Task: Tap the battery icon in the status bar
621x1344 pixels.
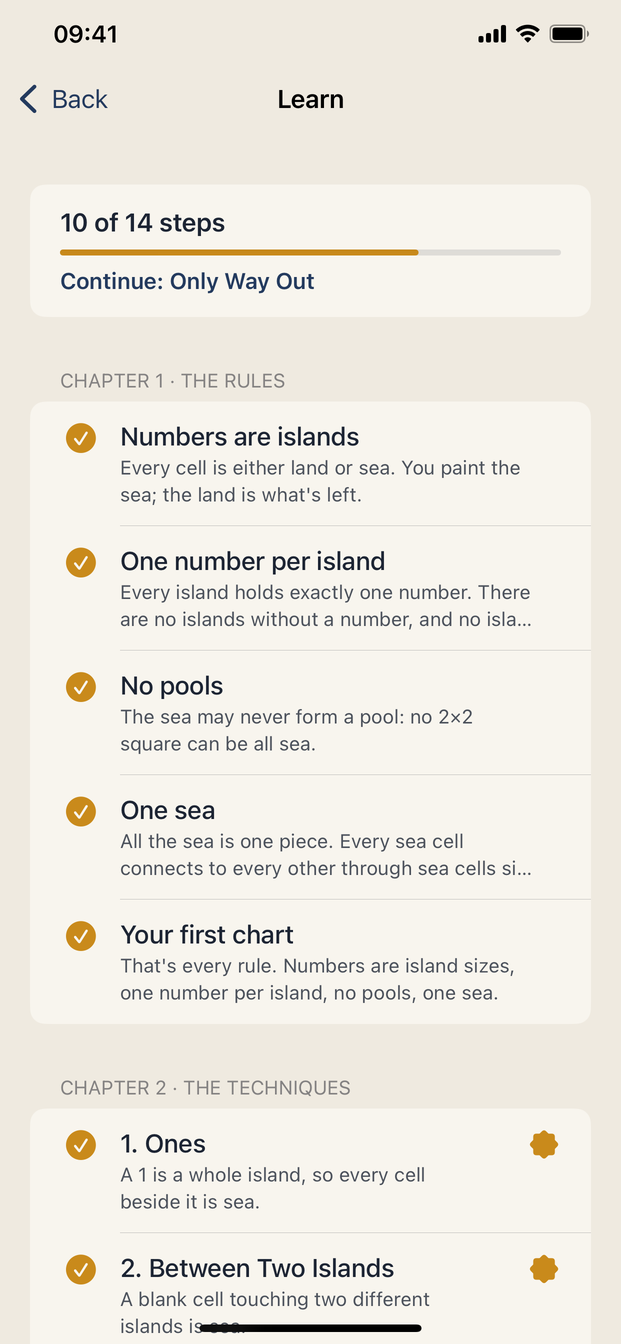Action: point(569,34)
